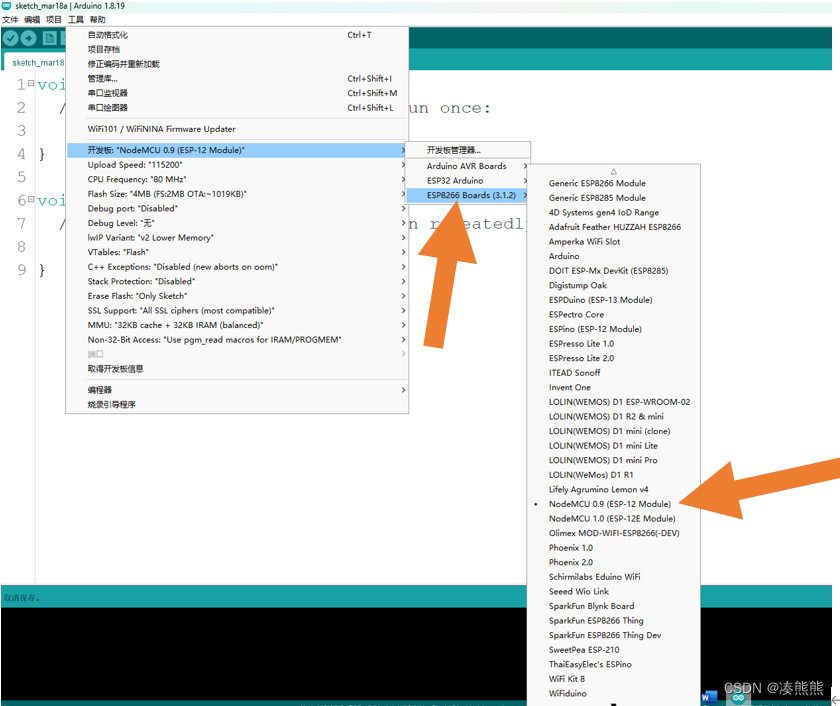Click 烧录引导程序 entry
The image size is (840, 706).
pos(237,404)
